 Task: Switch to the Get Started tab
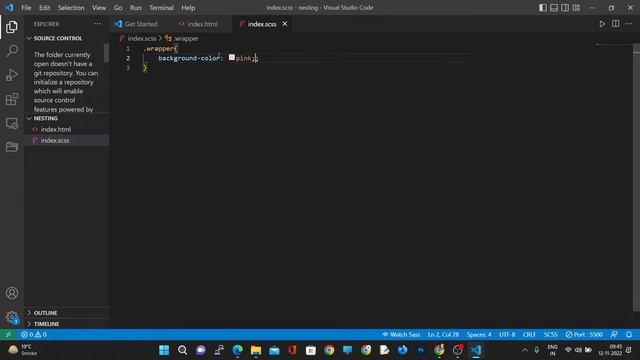[x=141, y=24]
